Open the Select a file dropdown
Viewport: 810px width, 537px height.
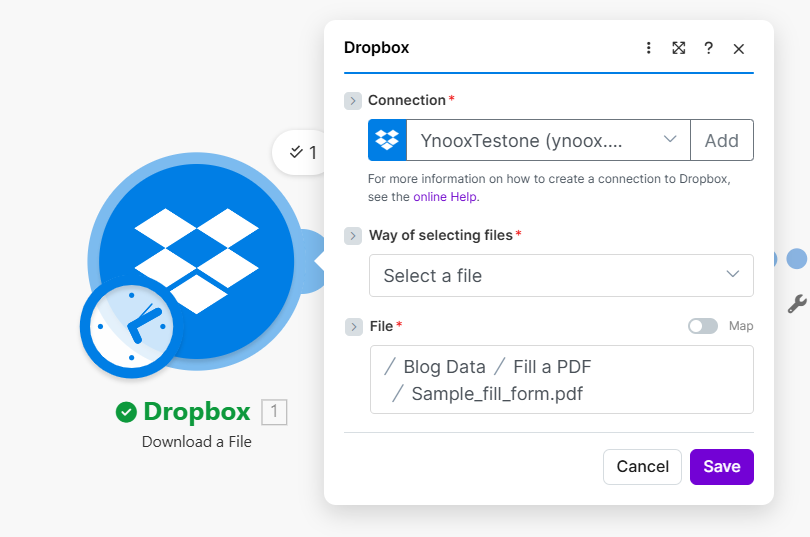pos(561,275)
